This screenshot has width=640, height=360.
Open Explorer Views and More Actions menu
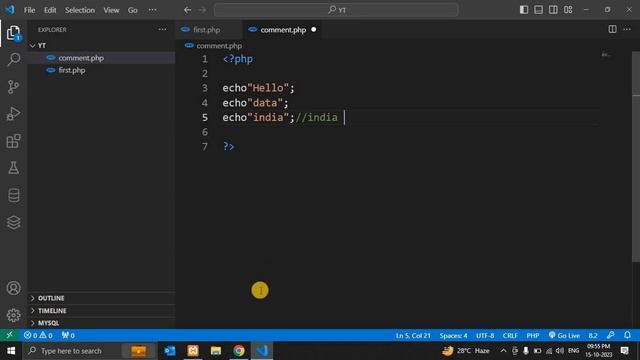[162, 29]
